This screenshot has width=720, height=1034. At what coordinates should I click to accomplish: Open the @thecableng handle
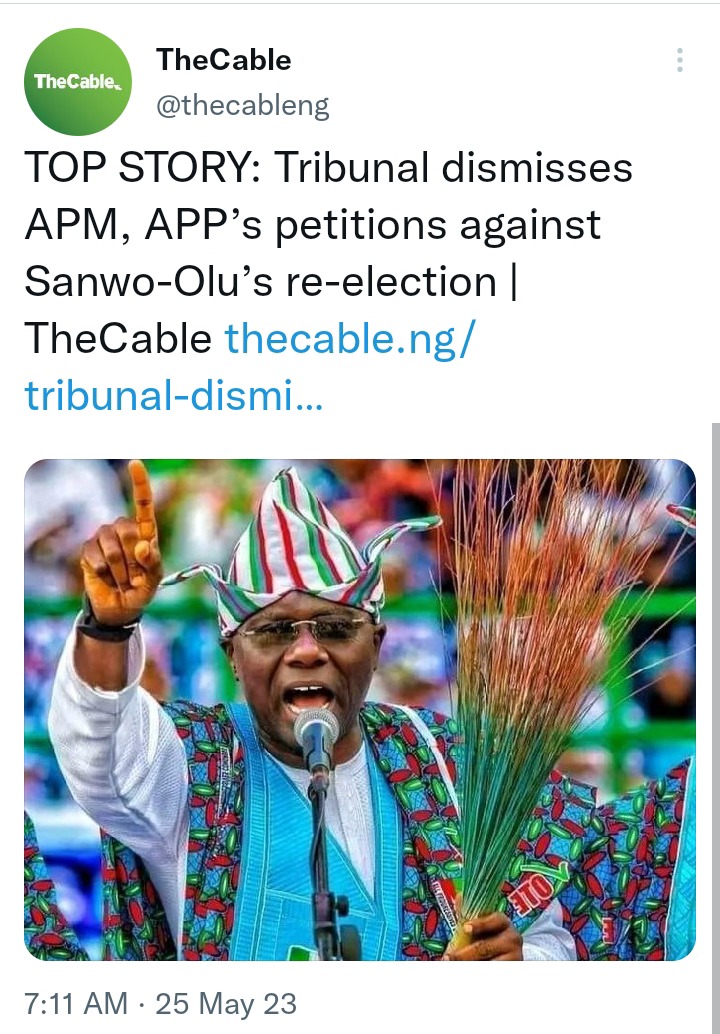click(x=243, y=106)
